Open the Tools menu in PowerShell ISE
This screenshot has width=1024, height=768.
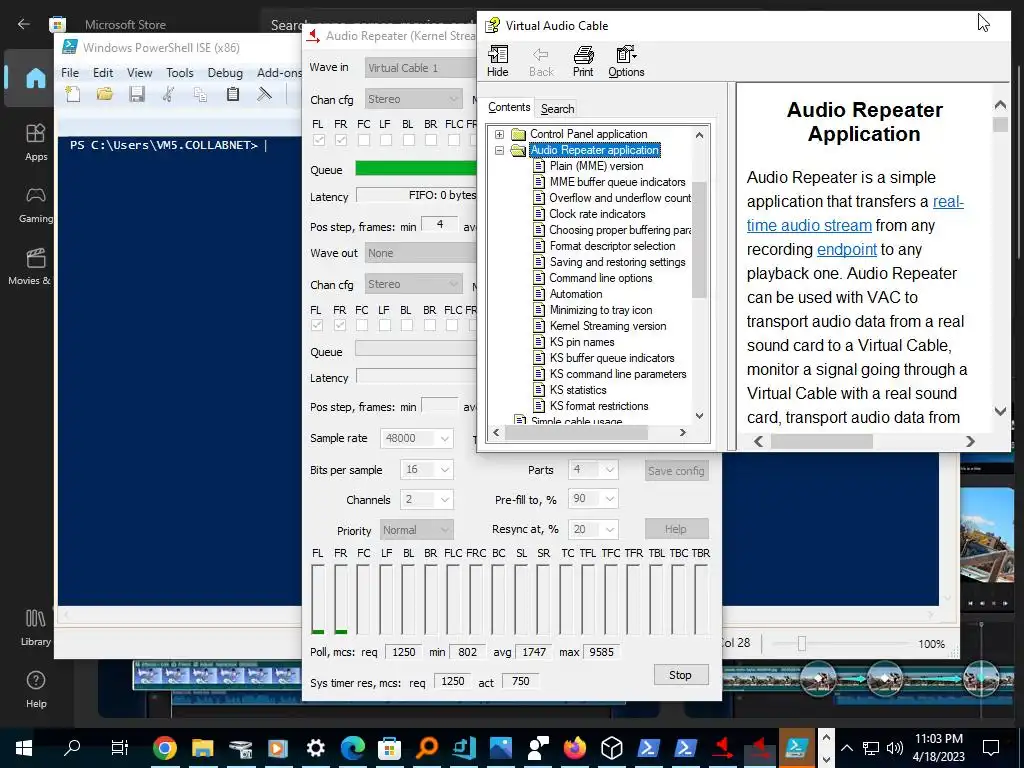coord(180,72)
